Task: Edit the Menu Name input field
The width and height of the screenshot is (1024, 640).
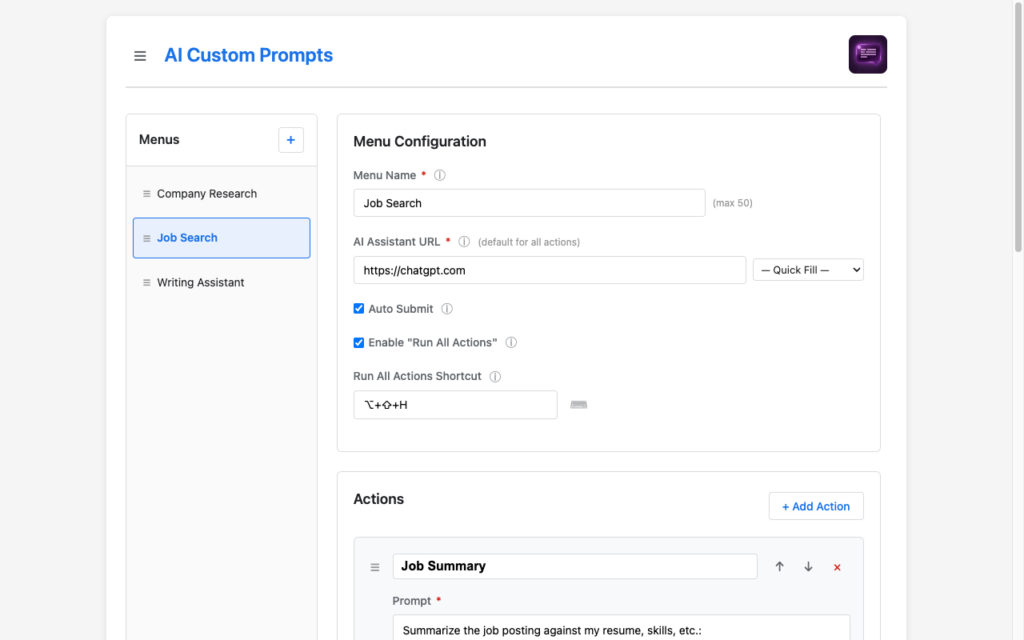Action: click(529, 203)
